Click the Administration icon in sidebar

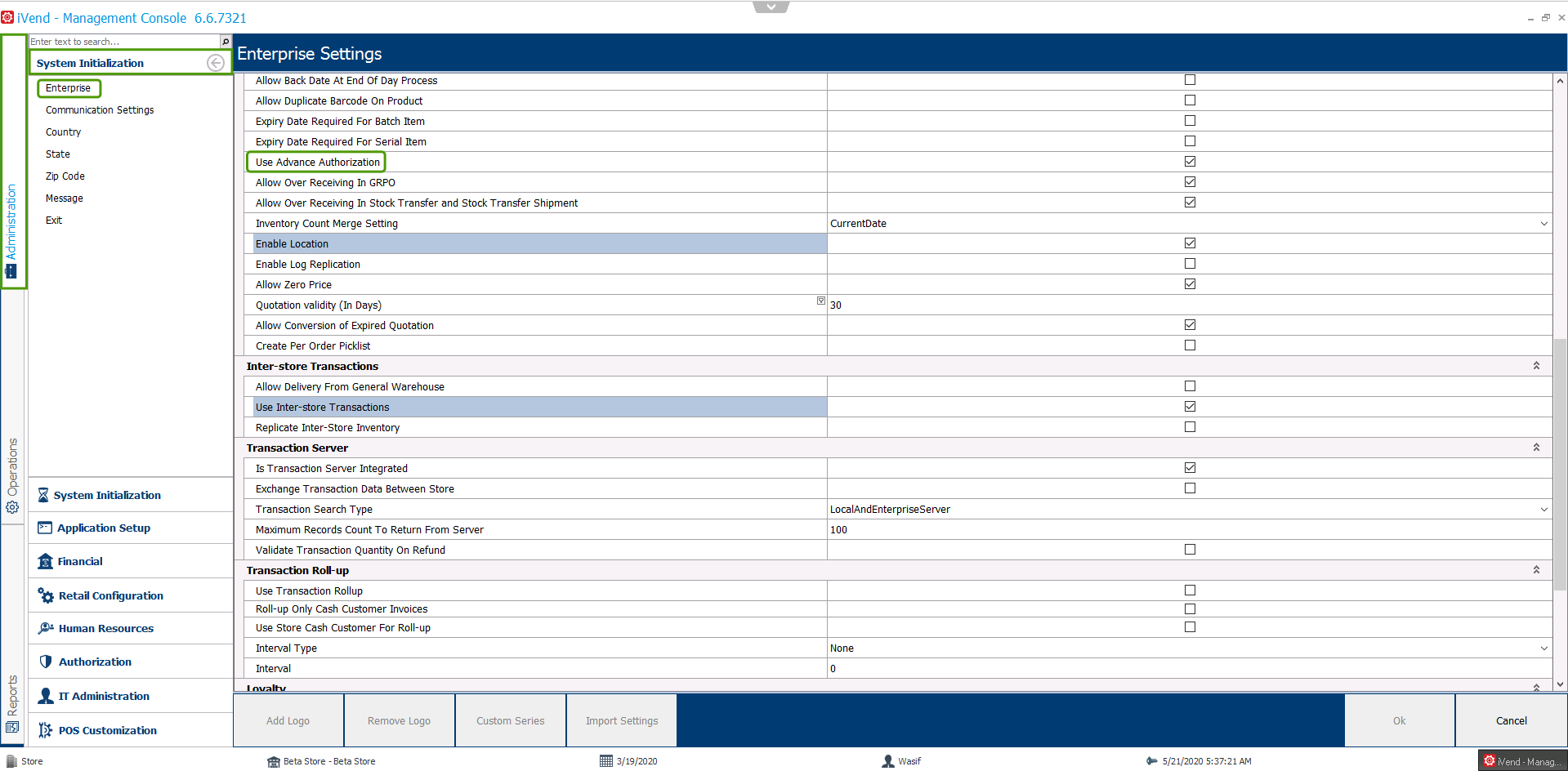(11, 271)
